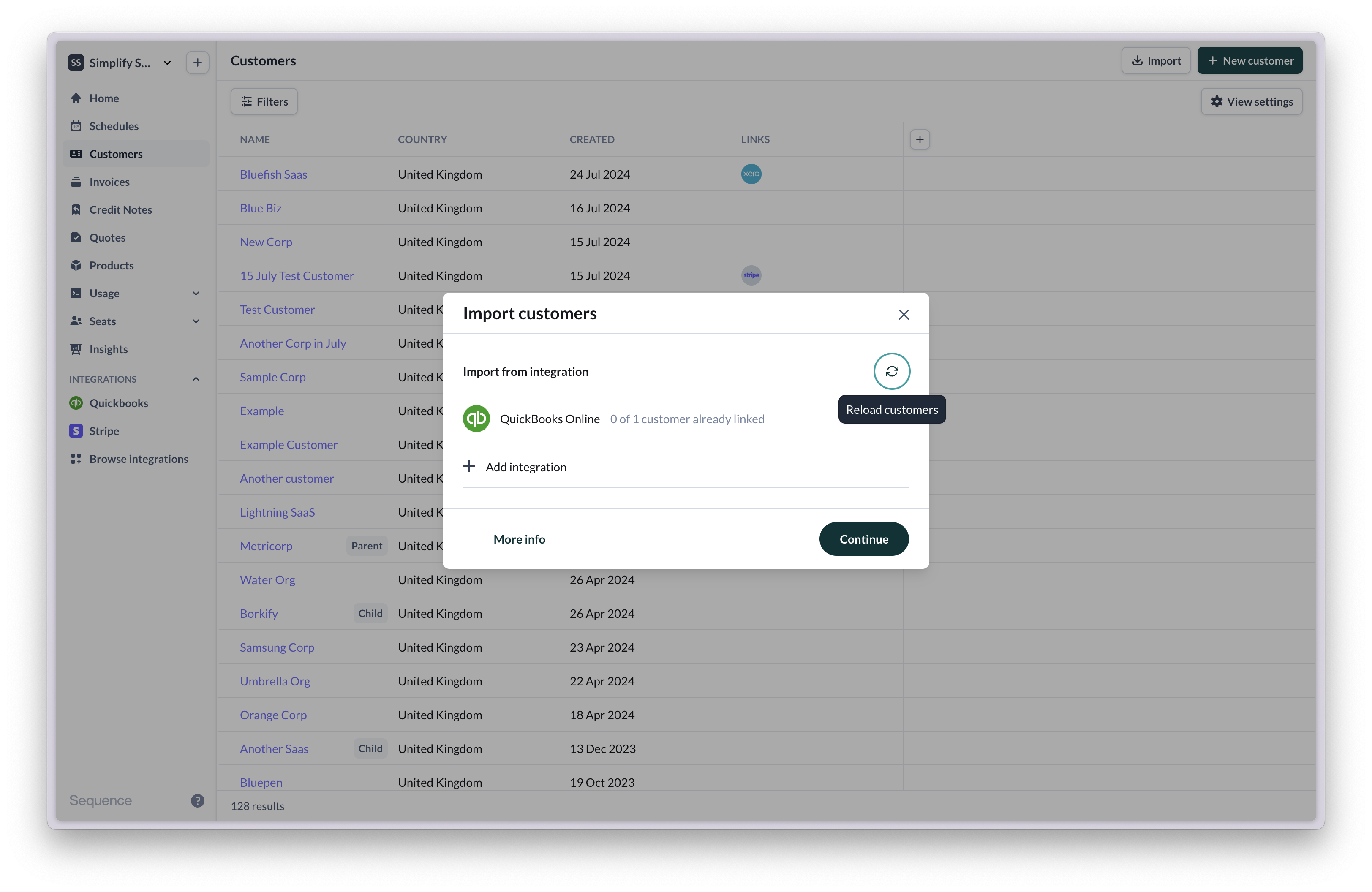Open the Filters button

tap(264, 101)
